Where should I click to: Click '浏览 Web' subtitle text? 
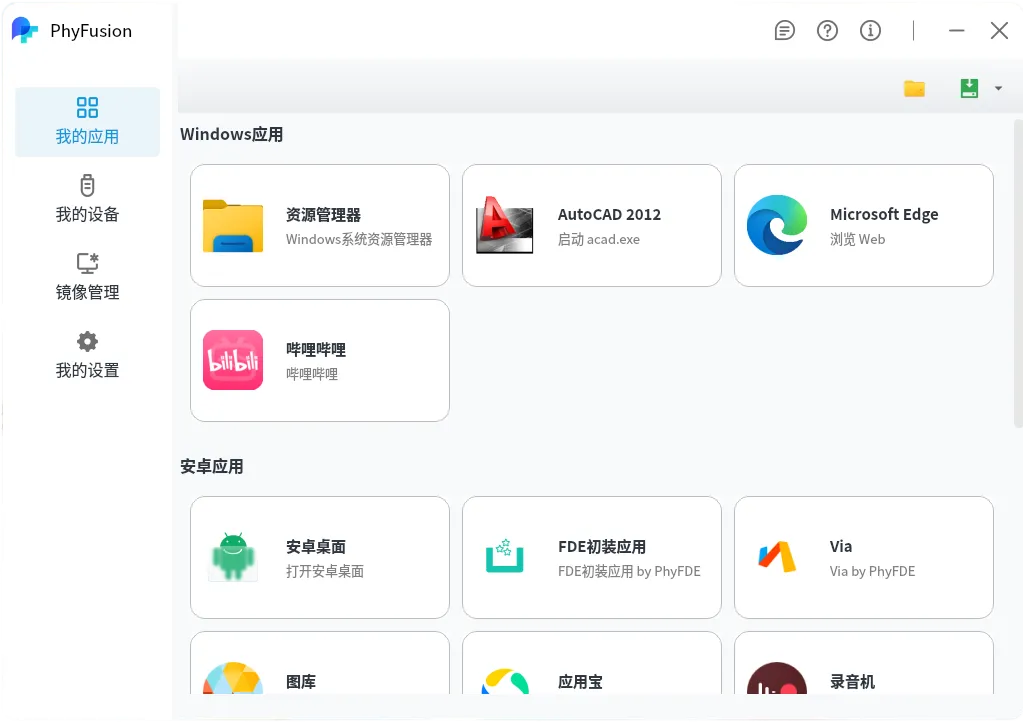(857, 239)
